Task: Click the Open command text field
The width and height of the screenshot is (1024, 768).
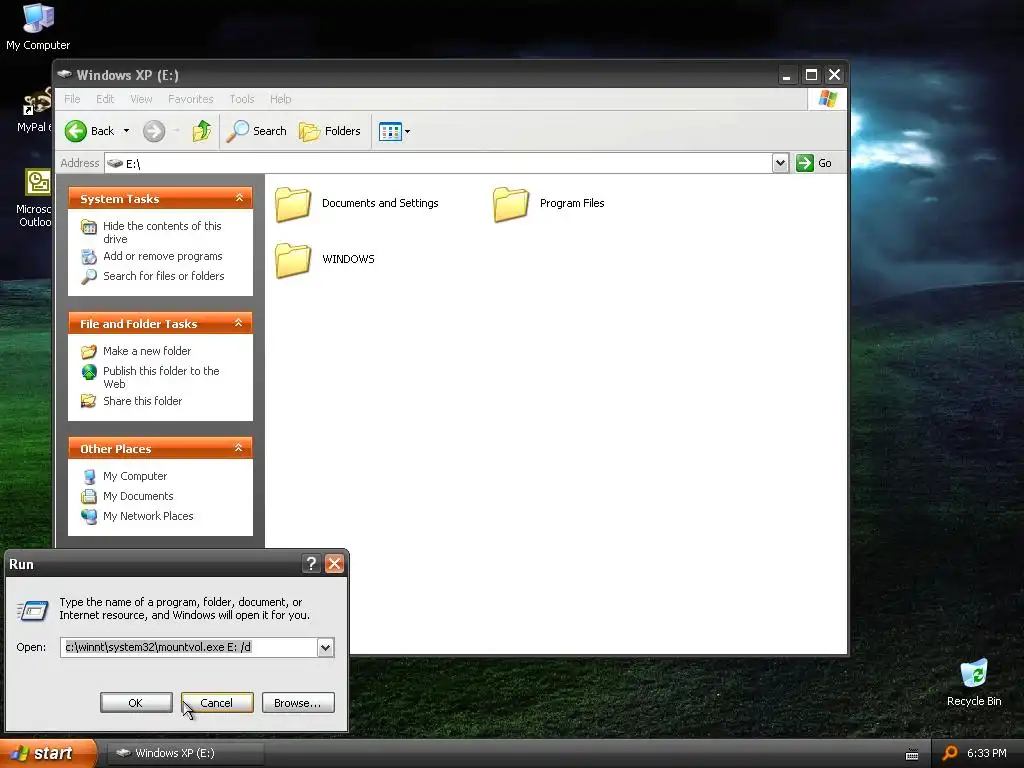Action: click(x=189, y=647)
